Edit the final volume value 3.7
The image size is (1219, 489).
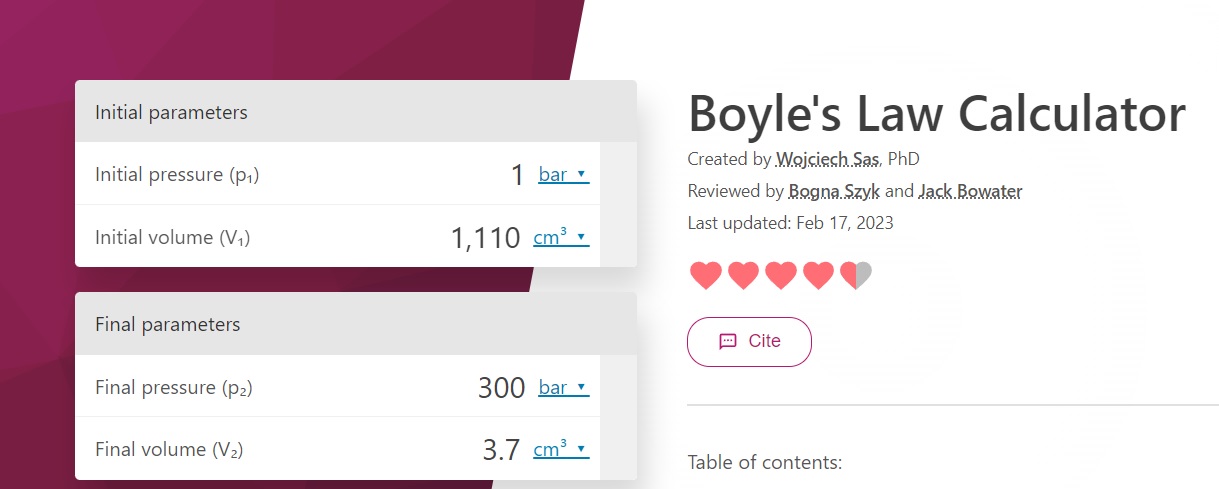(501, 450)
